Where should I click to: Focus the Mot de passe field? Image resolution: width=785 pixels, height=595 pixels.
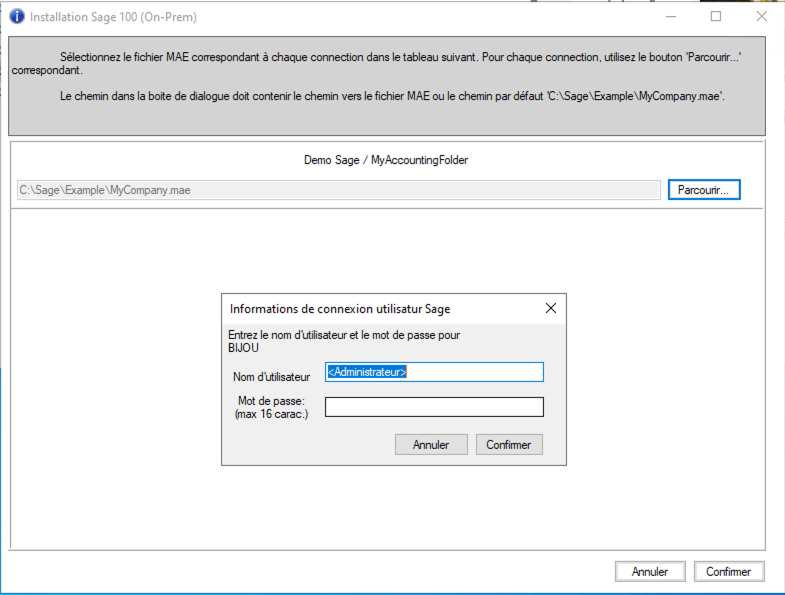coord(434,407)
